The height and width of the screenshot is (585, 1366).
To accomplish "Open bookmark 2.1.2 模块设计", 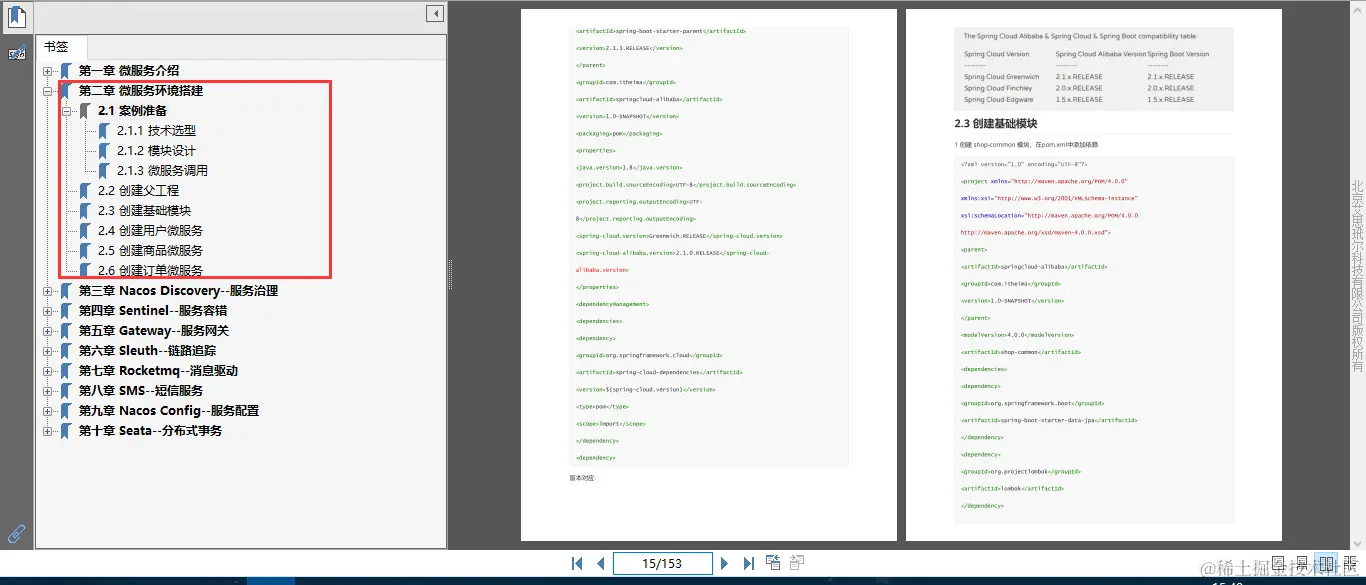I will click(156, 151).
